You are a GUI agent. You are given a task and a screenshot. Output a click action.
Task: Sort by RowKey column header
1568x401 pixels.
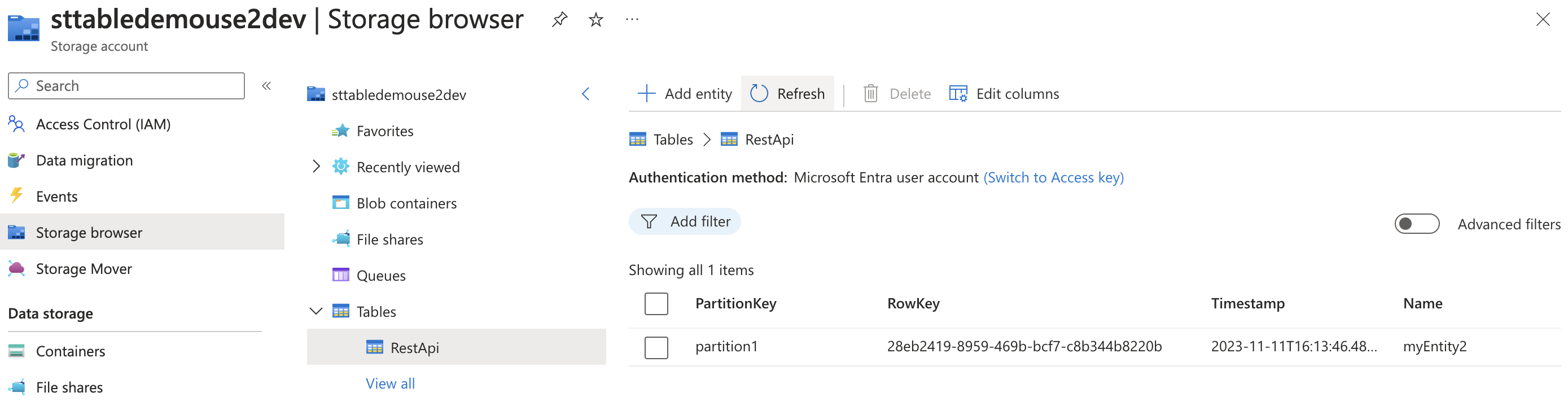click(x=913, y=303)
